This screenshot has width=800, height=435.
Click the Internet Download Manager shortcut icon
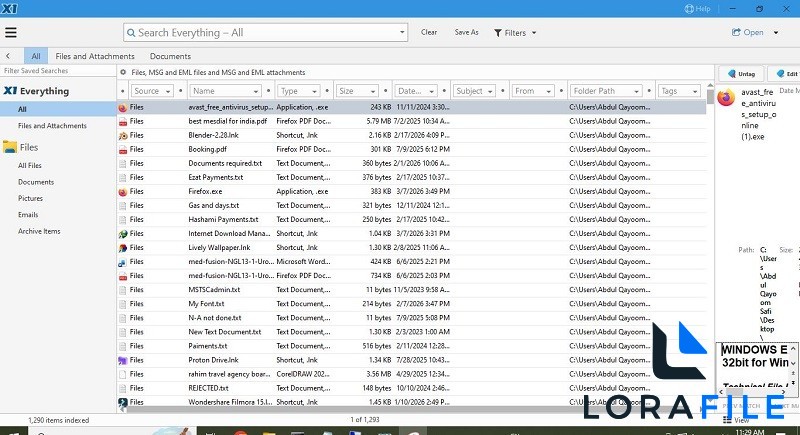tap(122, 234)
